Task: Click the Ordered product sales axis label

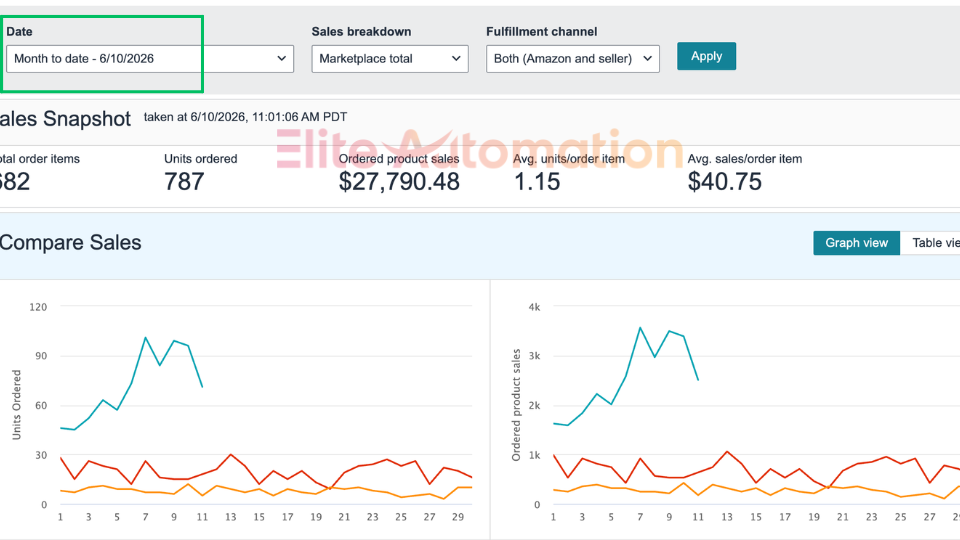Action: 516,405
